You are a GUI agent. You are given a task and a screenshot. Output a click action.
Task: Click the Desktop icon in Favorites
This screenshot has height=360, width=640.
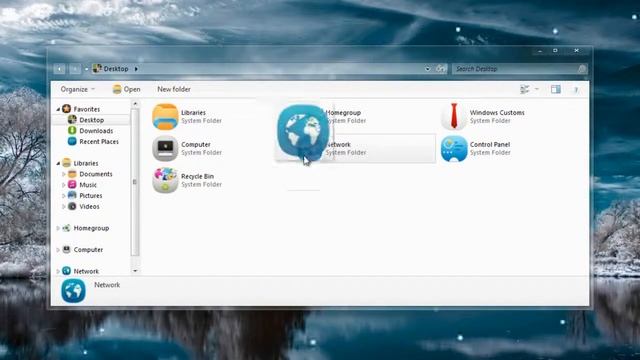click(72, 120)
